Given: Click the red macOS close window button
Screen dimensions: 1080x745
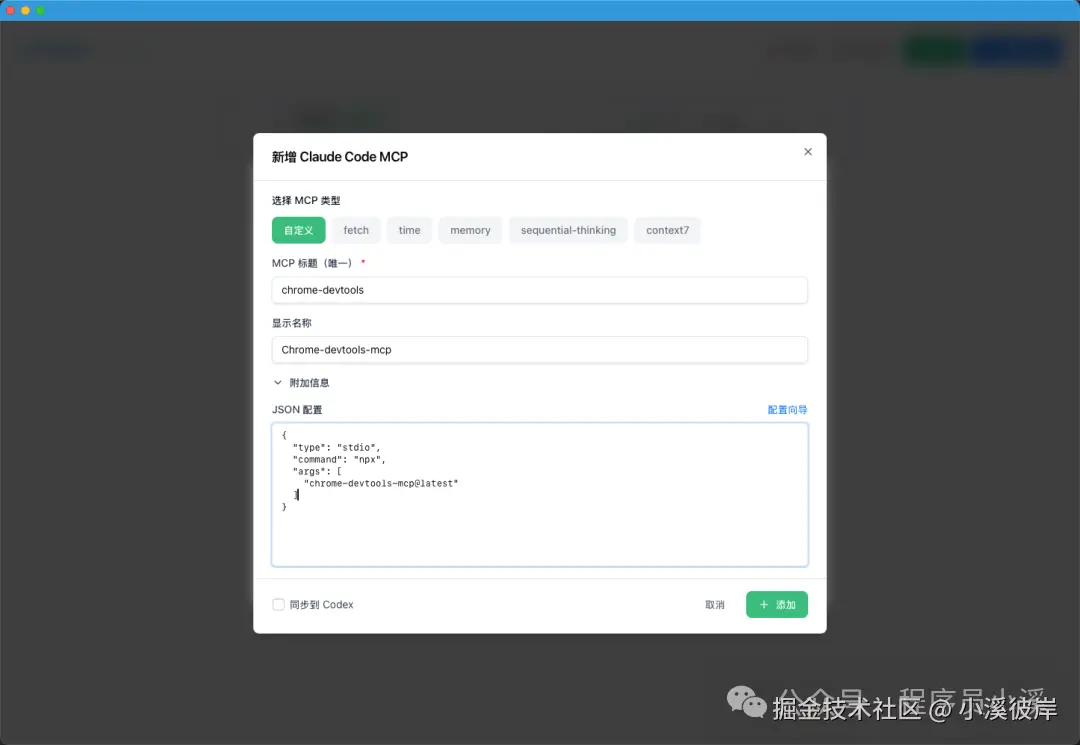Looking at the screenshot, I should click(10, 10).
